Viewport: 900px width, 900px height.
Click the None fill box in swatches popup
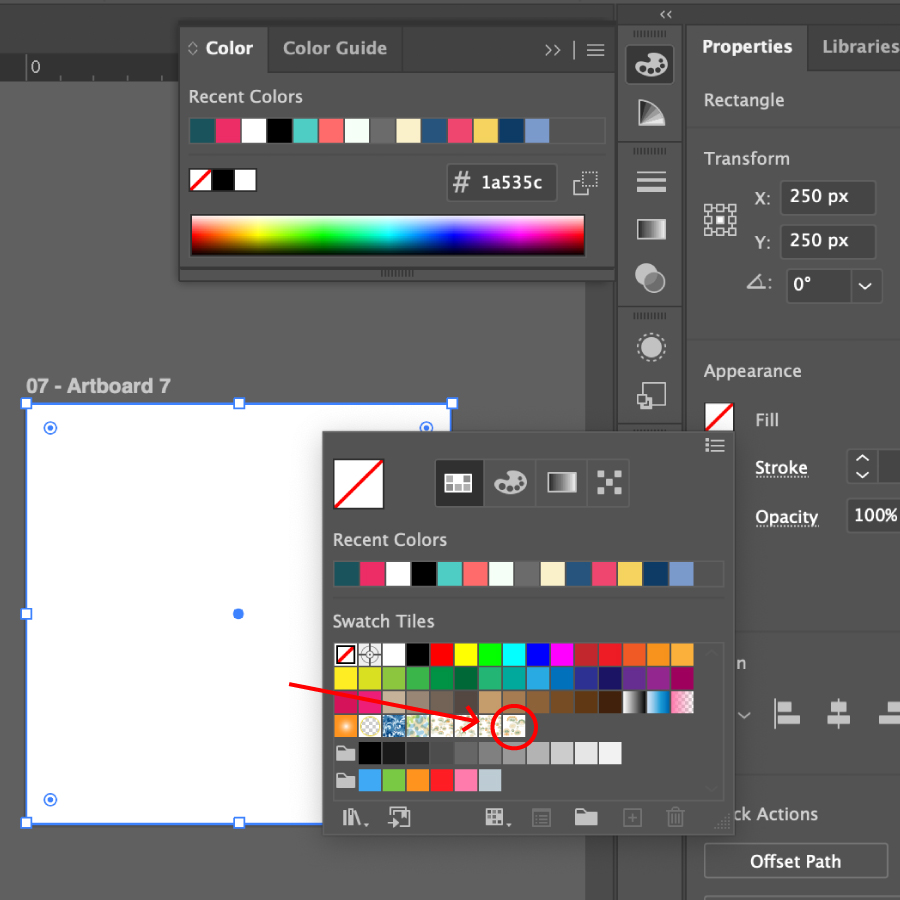pyautogui.click(x=358, y=483)
